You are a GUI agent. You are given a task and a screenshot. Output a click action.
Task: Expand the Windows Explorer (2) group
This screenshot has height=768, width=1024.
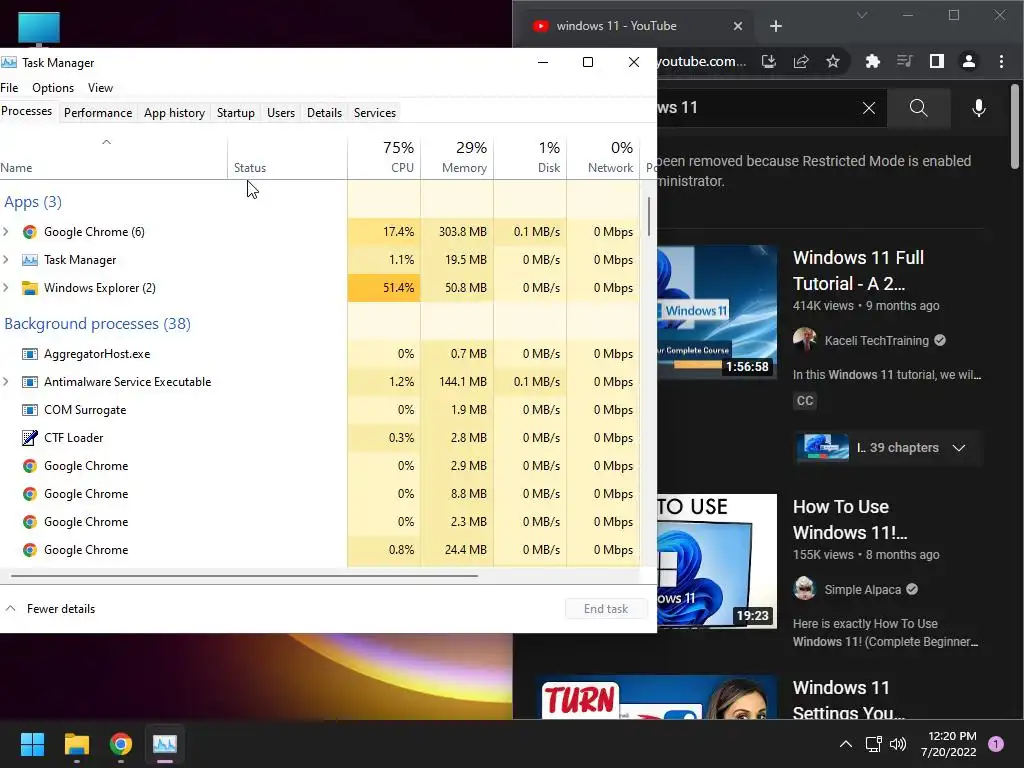[6, 288]
